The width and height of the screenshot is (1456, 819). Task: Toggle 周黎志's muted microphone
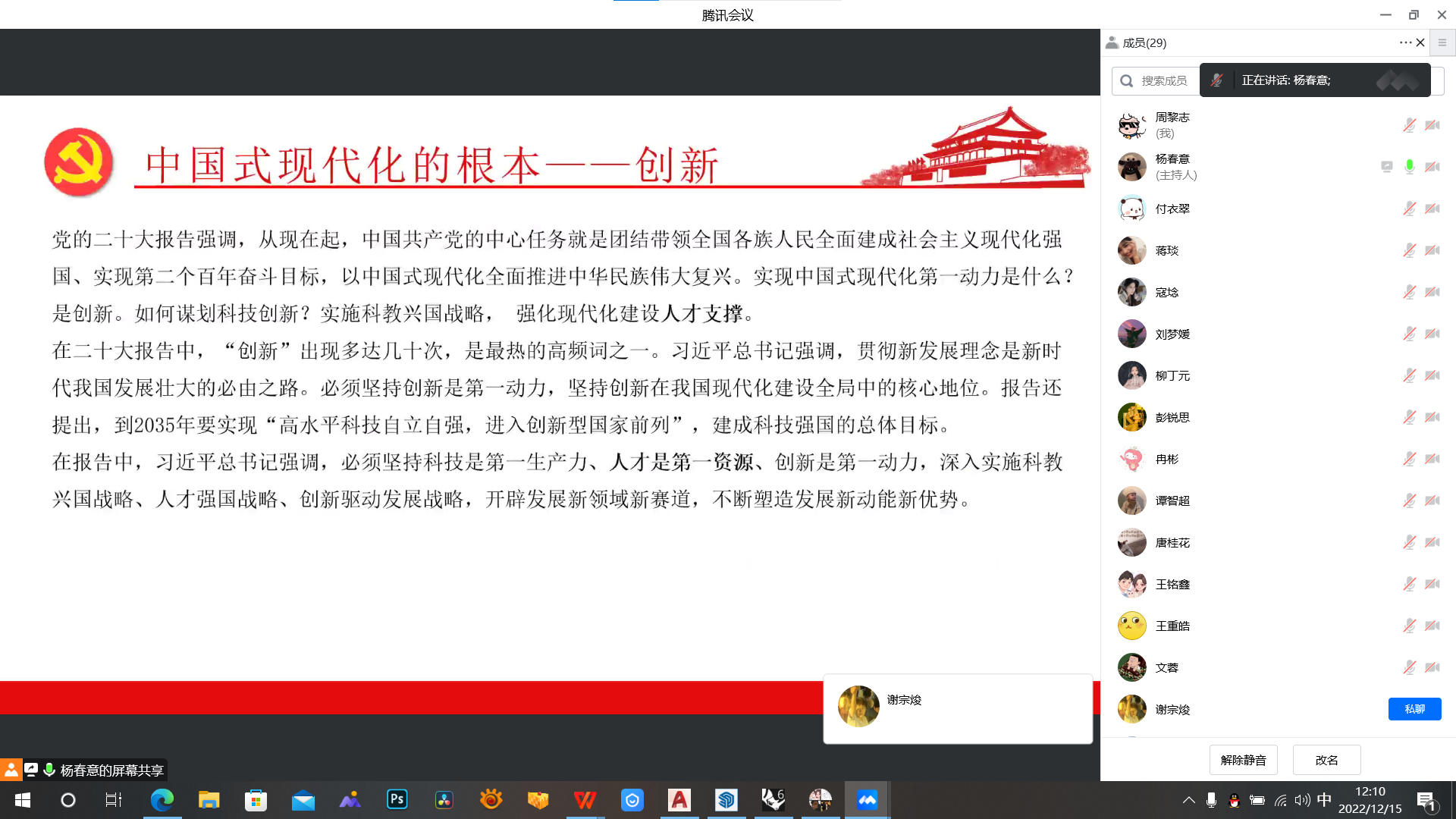click(x=1409, y=125)
